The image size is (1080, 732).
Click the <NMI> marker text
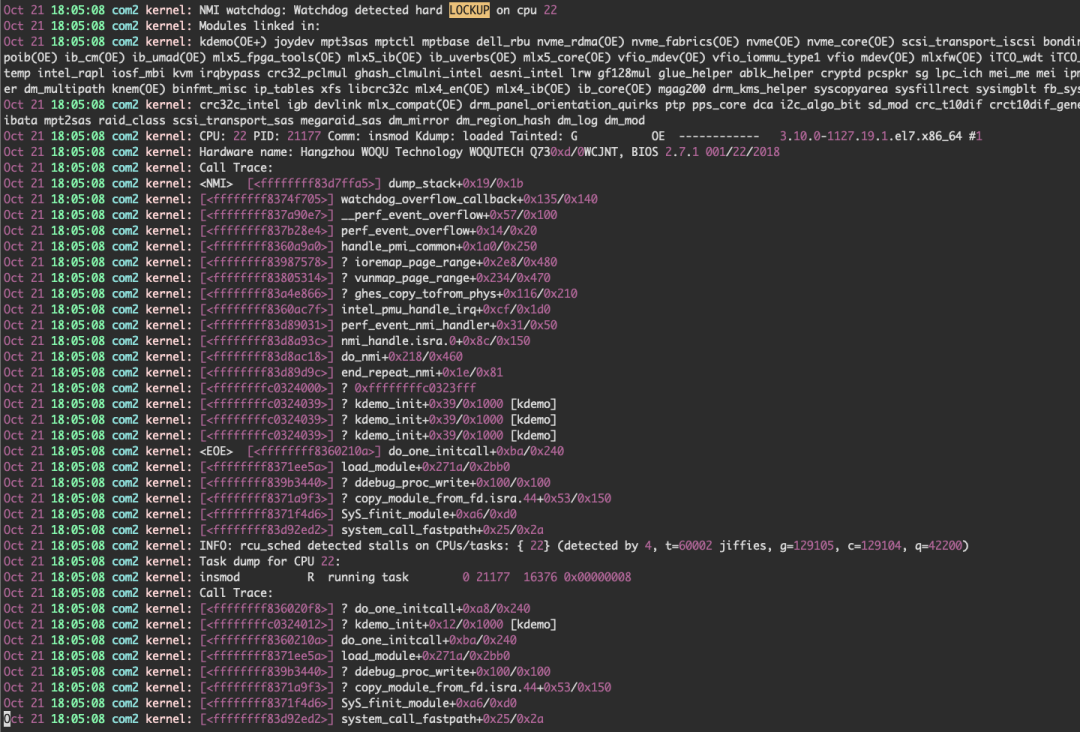(x=216, y=184)
